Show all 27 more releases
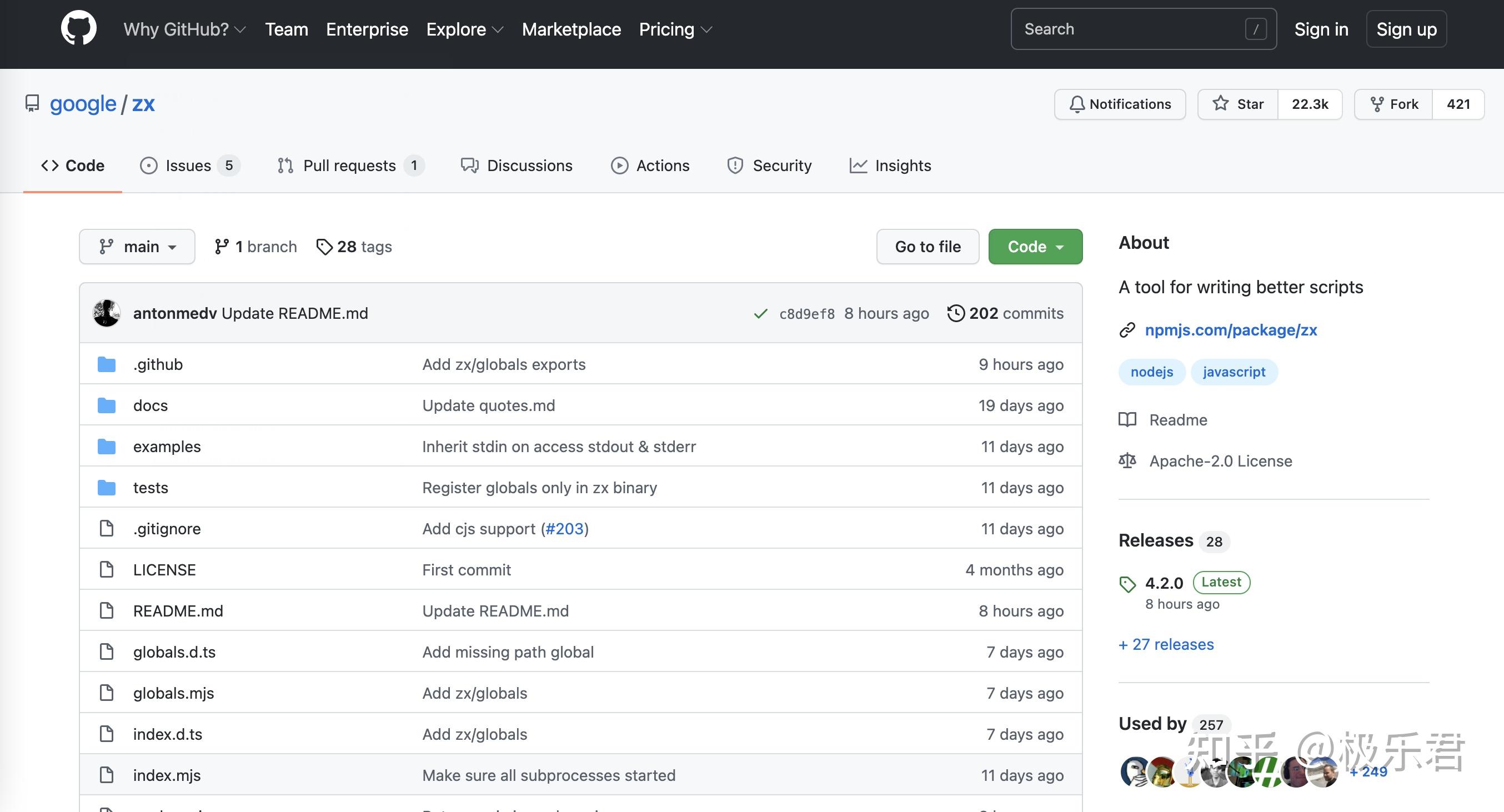This screenshot has width=1504, height=812. (x=1165, y=644)
